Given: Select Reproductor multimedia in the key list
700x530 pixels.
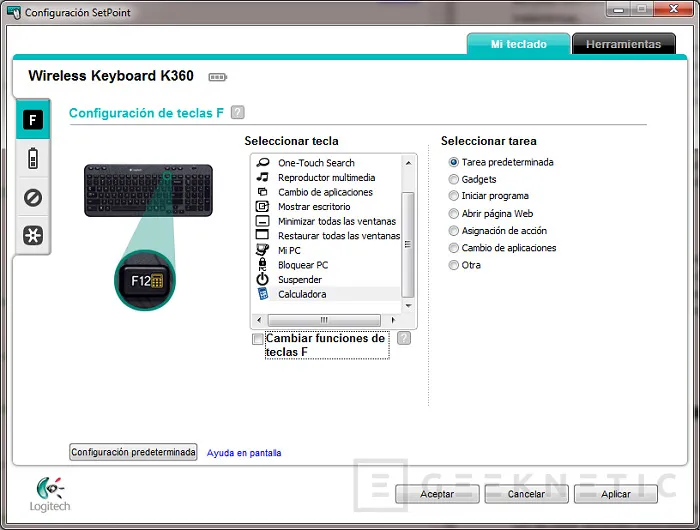Looking at the screenshot, I should click(327, 177).
